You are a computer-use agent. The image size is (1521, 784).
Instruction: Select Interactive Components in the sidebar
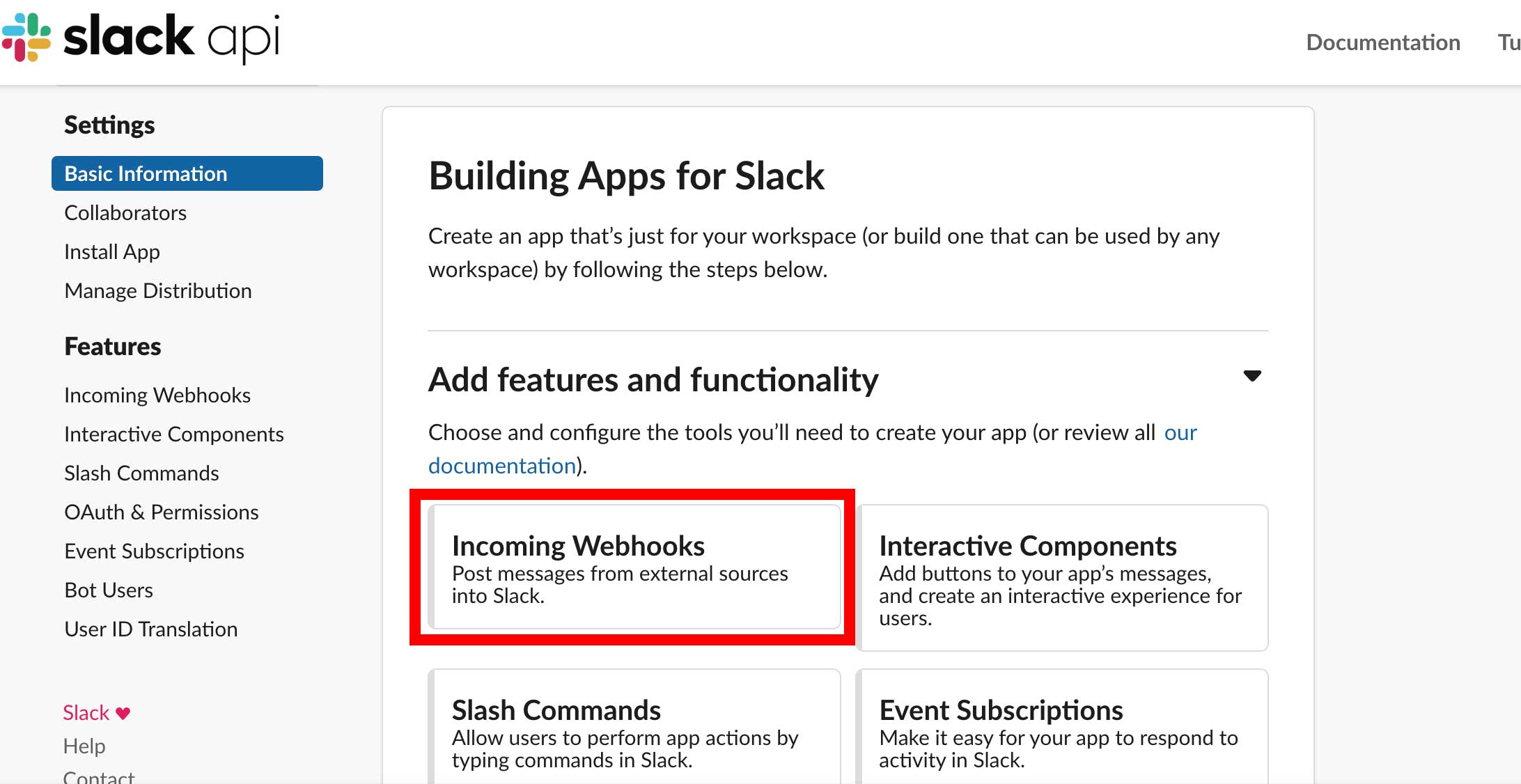174,434
